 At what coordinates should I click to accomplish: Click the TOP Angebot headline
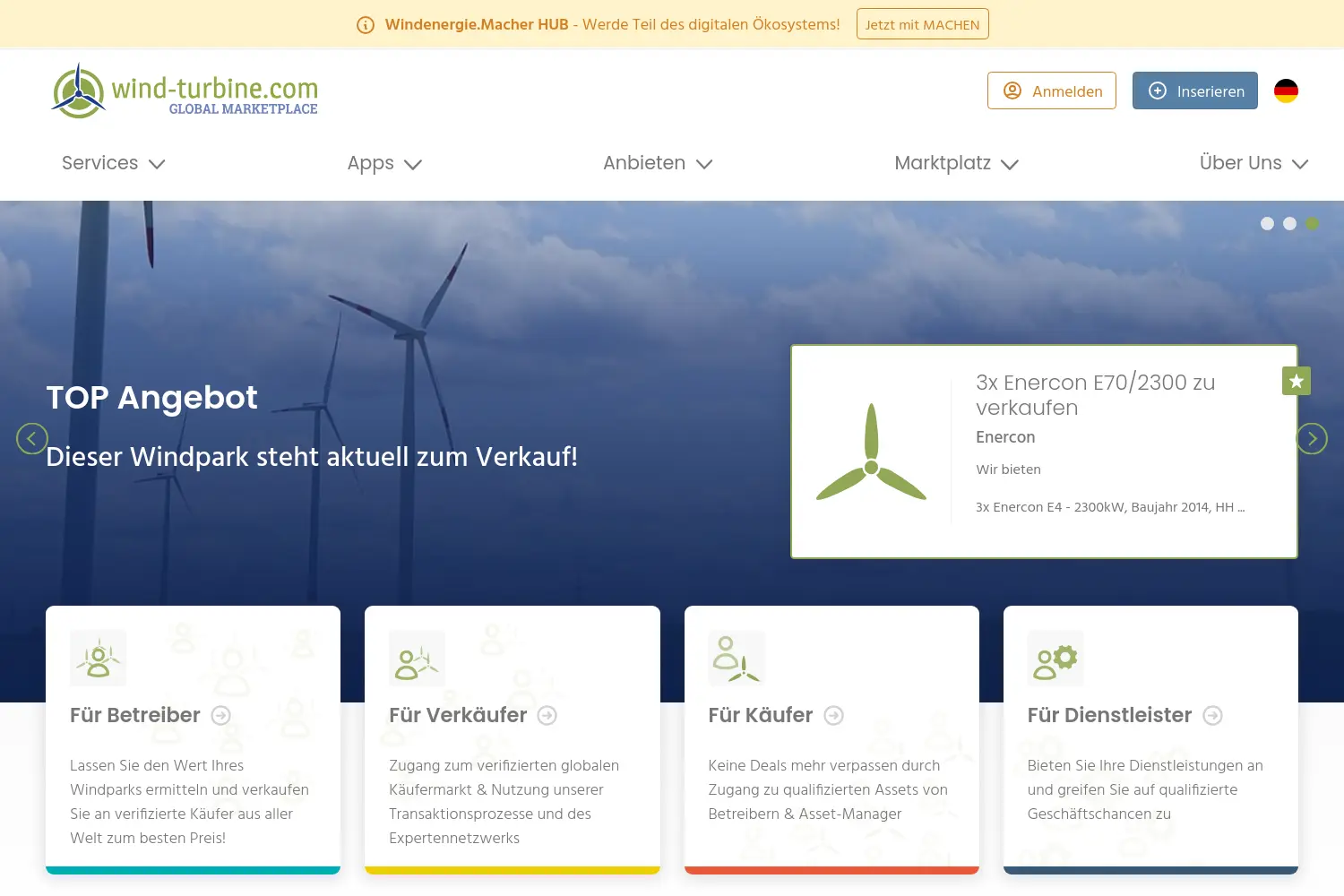click(151, 397)
